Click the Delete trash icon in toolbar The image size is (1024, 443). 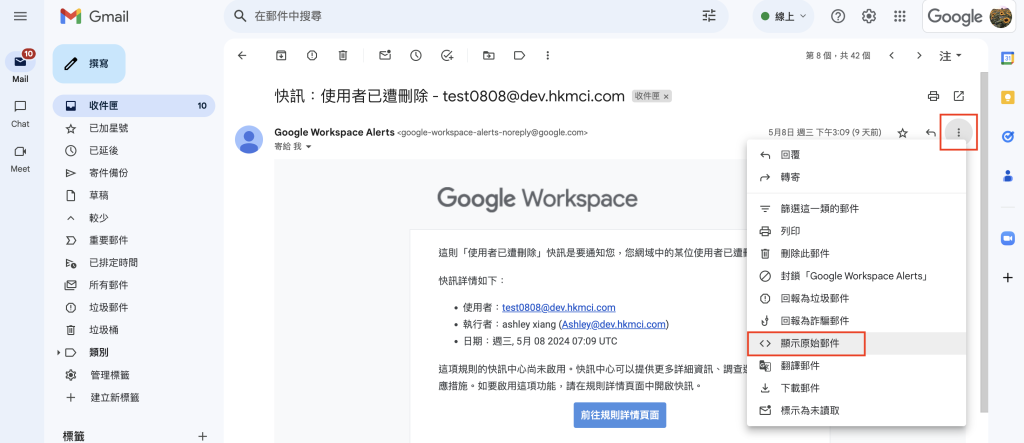(343, 56)
